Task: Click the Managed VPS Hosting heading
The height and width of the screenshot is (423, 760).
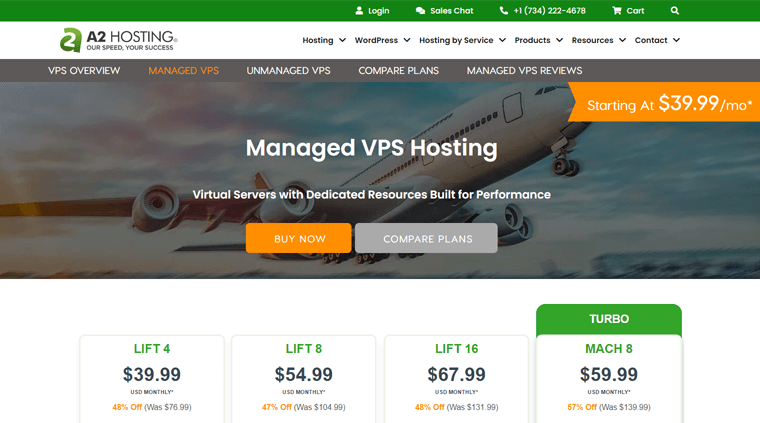Action: (372, 148)
